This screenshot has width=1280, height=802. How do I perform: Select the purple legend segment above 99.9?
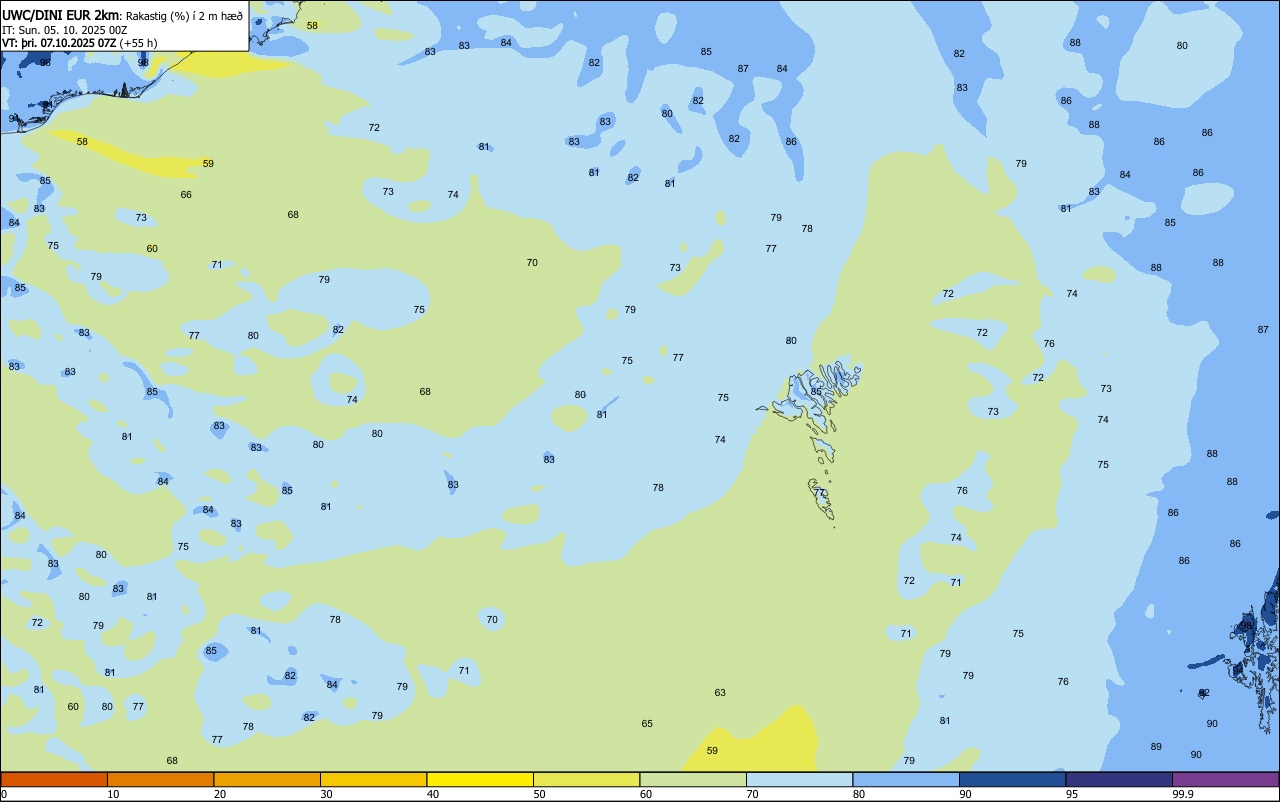(1225, 779)
